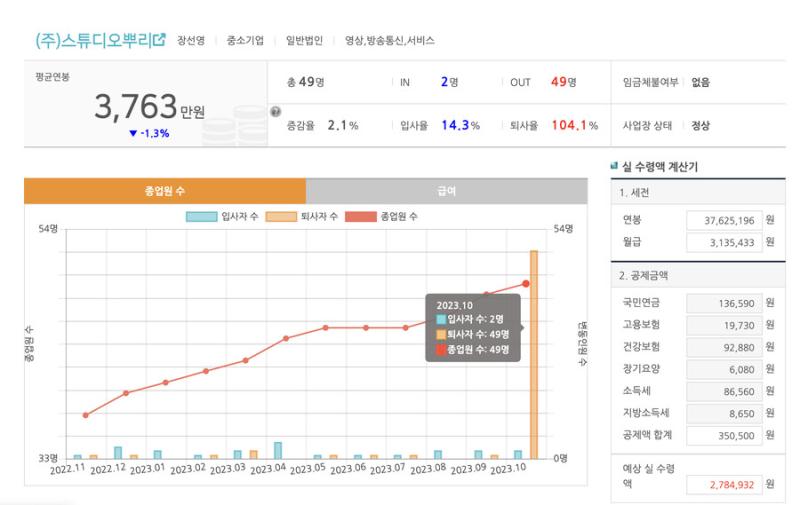Click the OUT 49명 value
The height and width of the screenshot is (505, 800).
pos(563,82)
